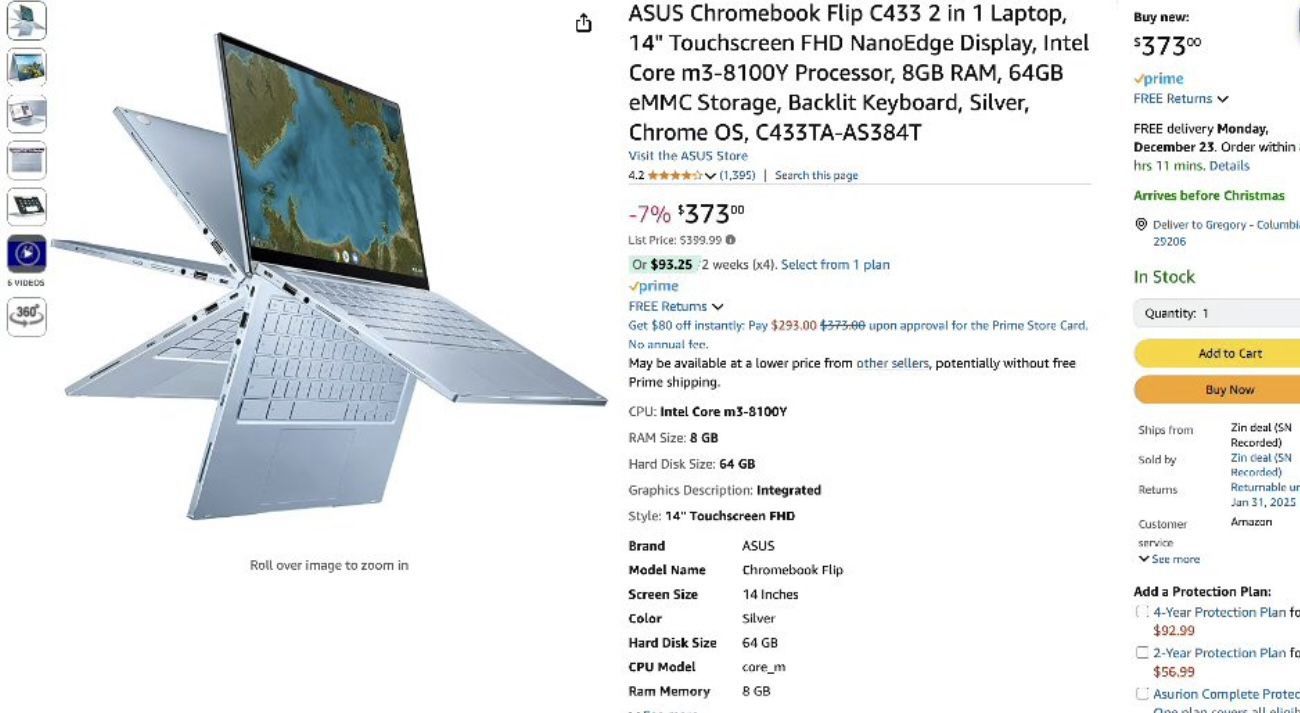Click the List Price info icon
The width and height of the screenshot is (1300, 713).
tap(730, 240)
